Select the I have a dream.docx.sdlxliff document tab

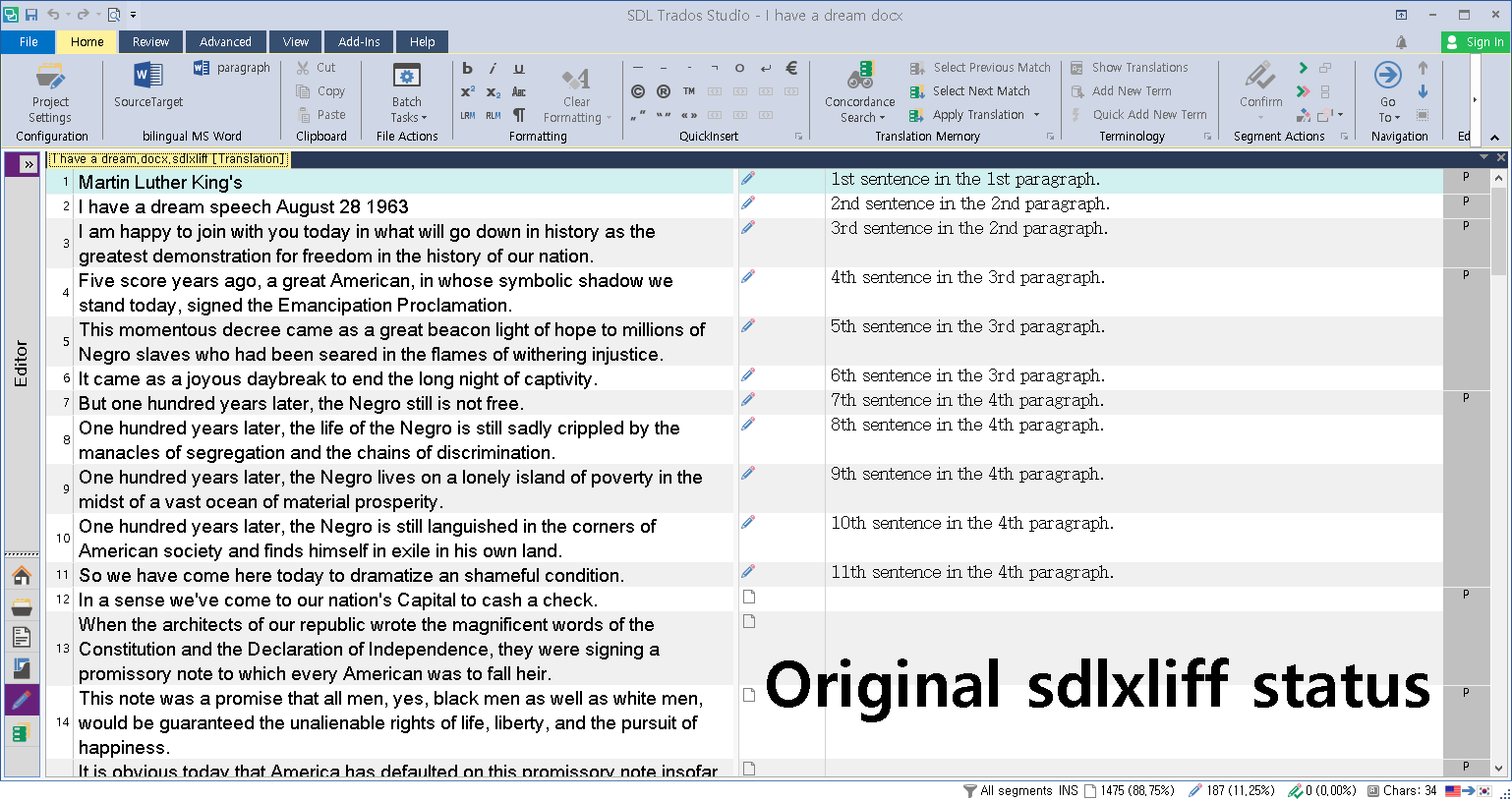coord(168,159)
